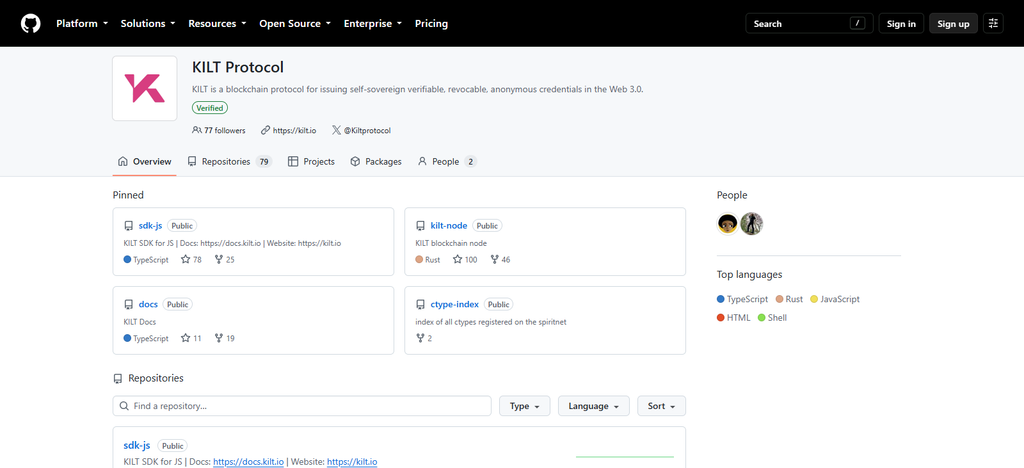Open the Type filter dropdown
The height and width of the screenshot is (468, 1024).
pyautogui.click(x=524, y=406)
